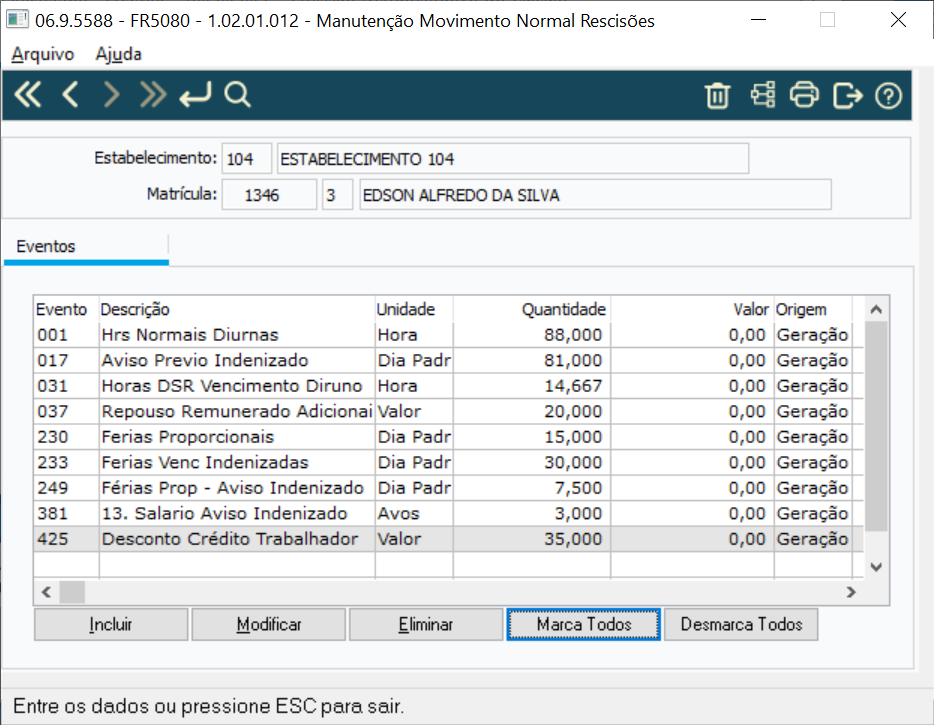The width and height of the screenshot is (934, 725).
Task: Click employee name field EDSON ALFREDO DA SILVA
Action: point(595,195)
